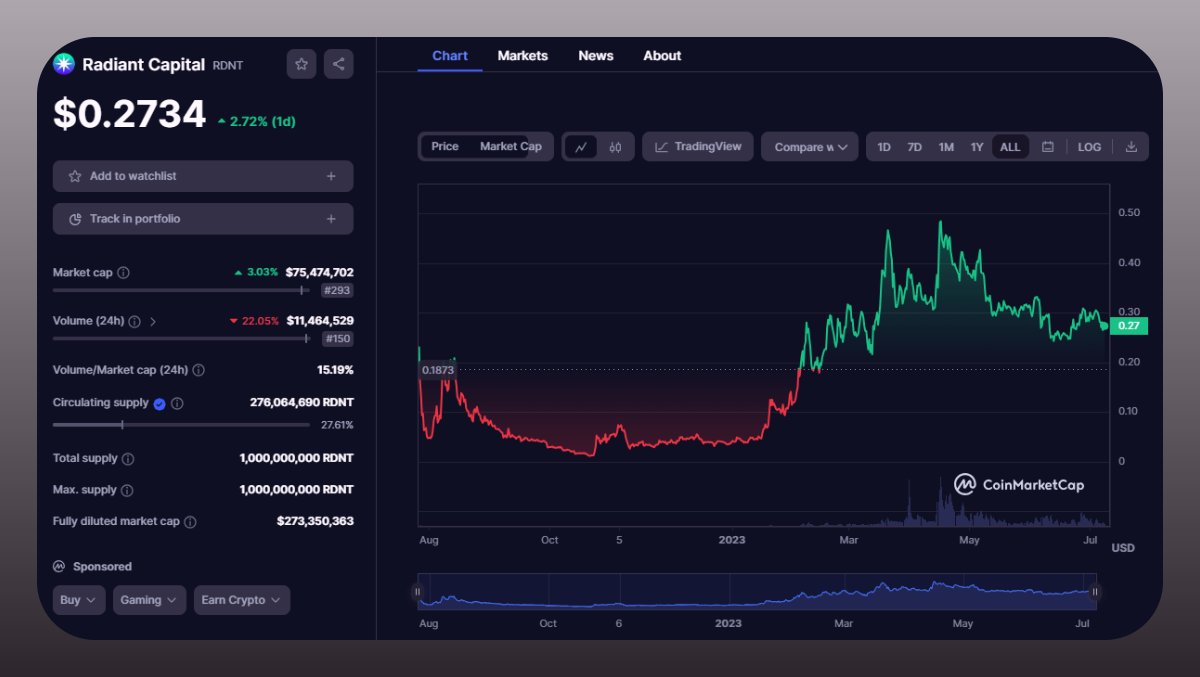1200x677 pixels.
Task: Click the plus icon on Track in portfolio
Action: (331, 219)
